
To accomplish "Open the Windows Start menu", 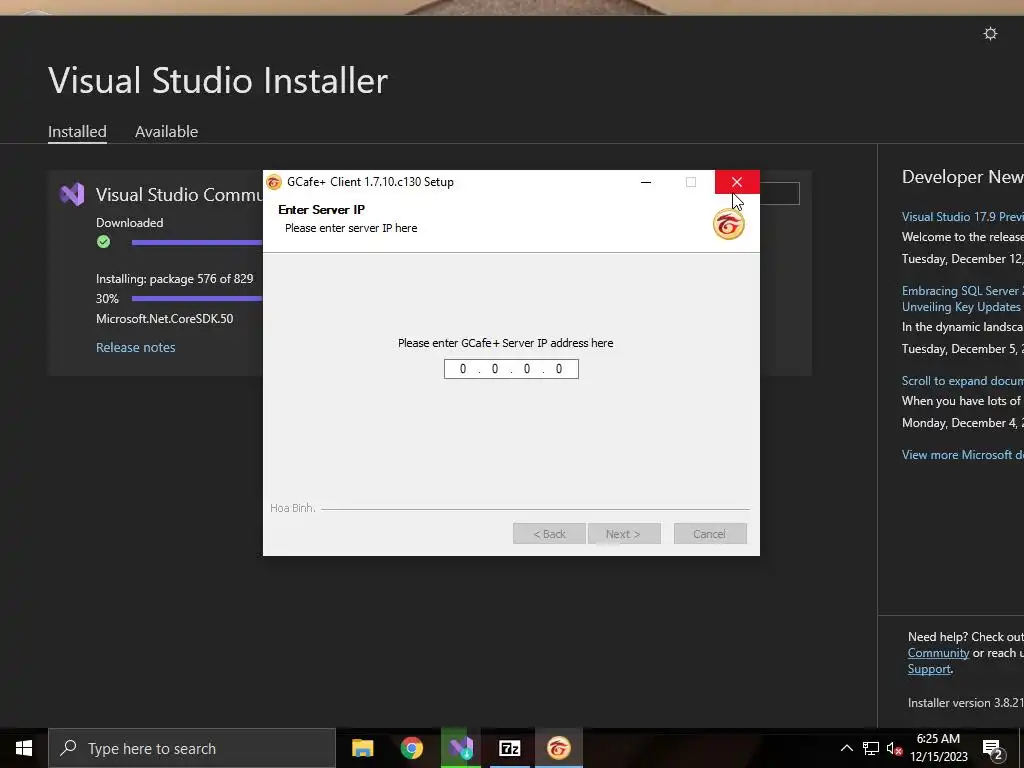I will pos(24,748).
